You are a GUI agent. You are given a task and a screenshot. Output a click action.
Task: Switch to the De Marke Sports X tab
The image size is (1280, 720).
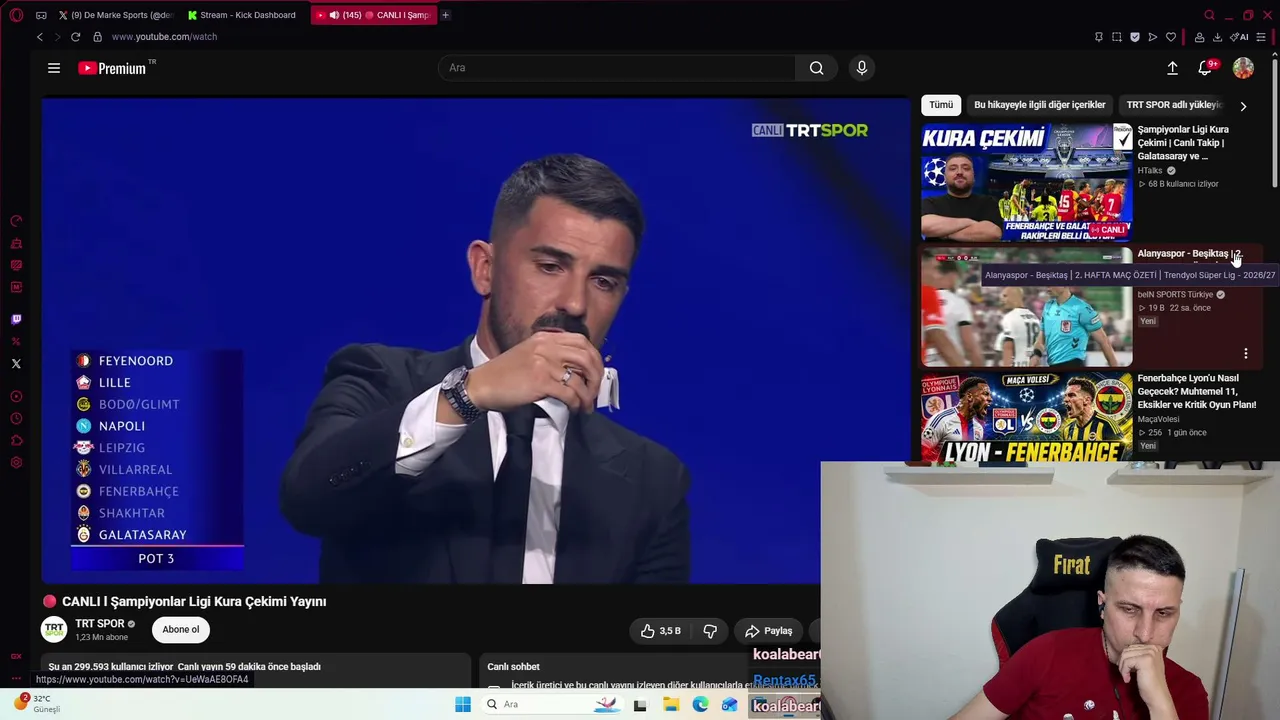116,15
